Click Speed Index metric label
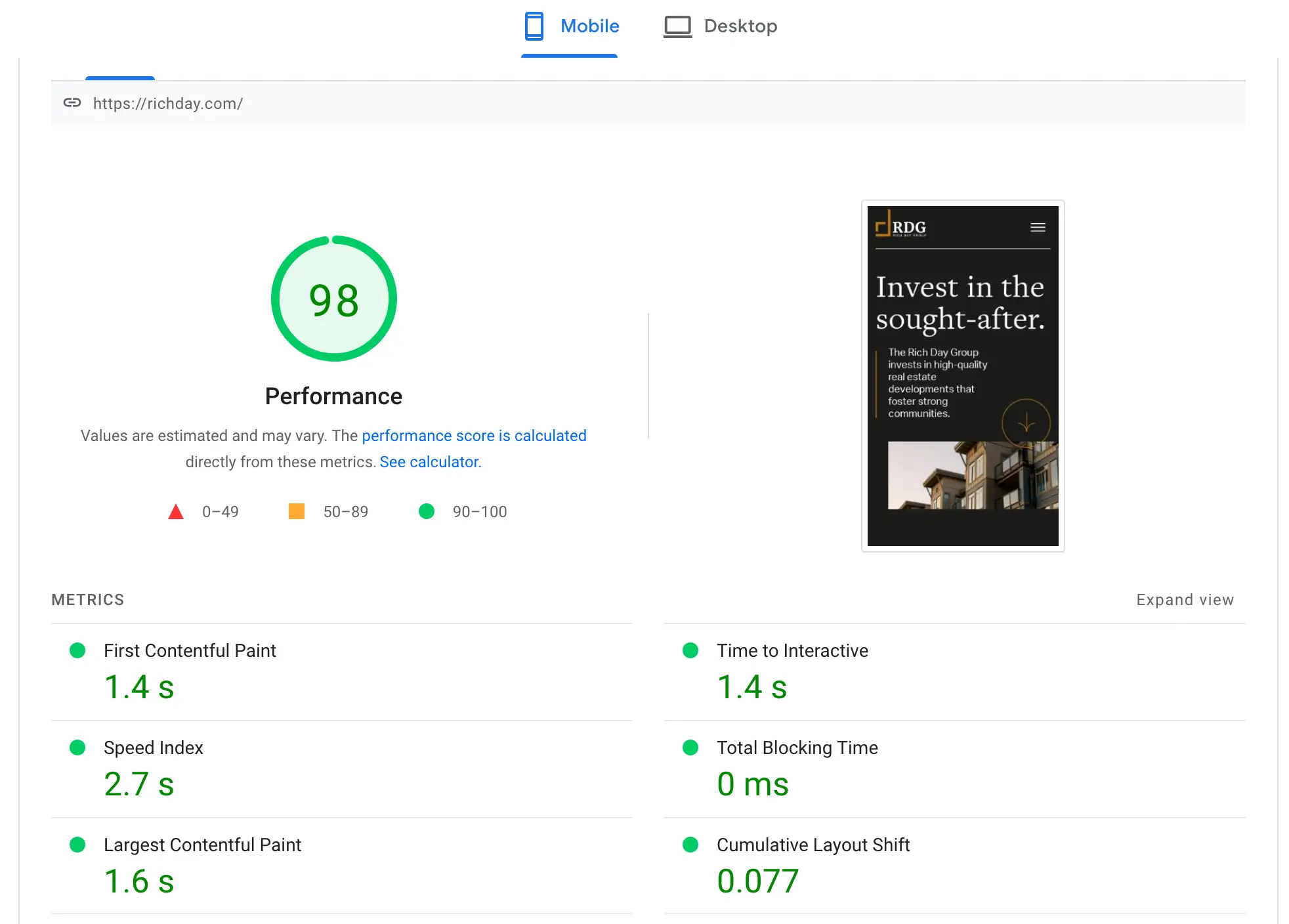1289x924 pixels. click(154, 747)
